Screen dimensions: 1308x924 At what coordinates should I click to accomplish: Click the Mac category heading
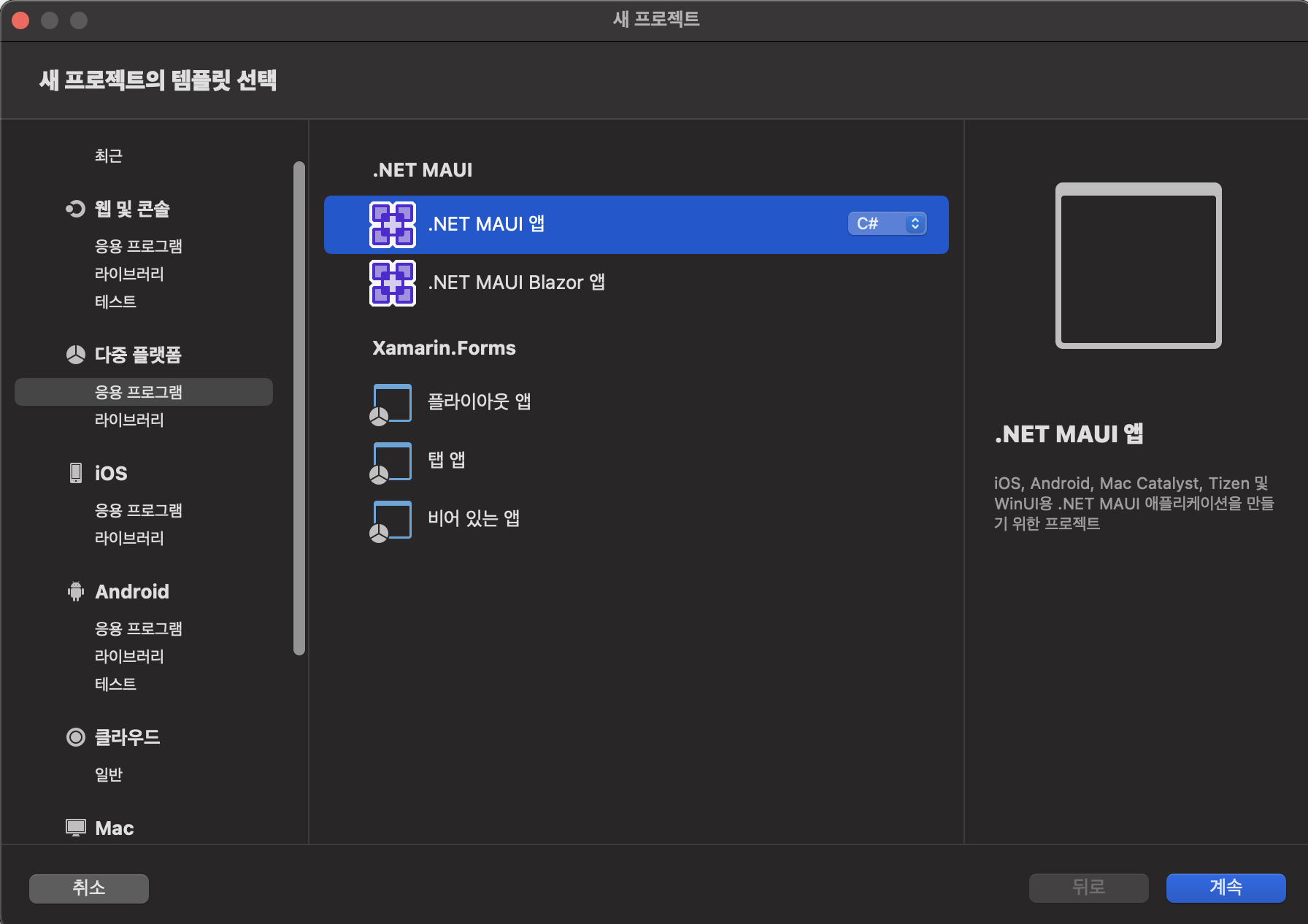(115, 828)
